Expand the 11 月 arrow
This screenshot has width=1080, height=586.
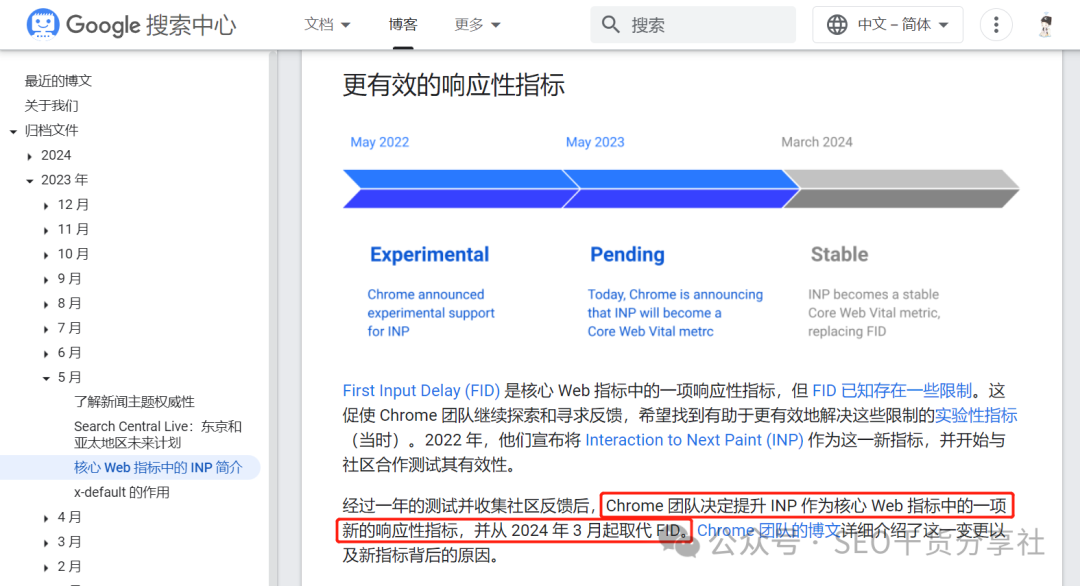[46, 231]
